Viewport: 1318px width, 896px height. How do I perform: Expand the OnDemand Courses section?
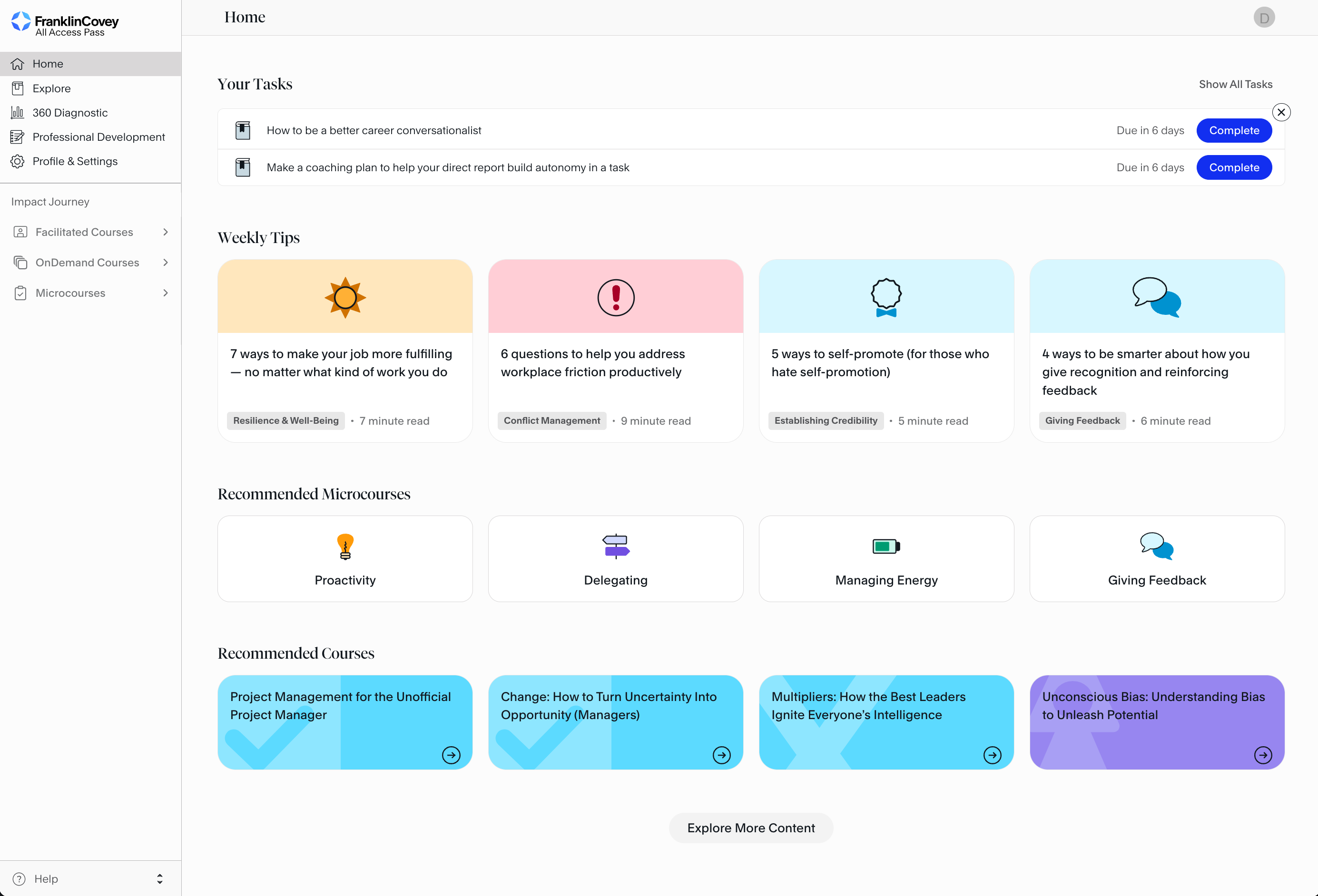(x=165, y=263)
